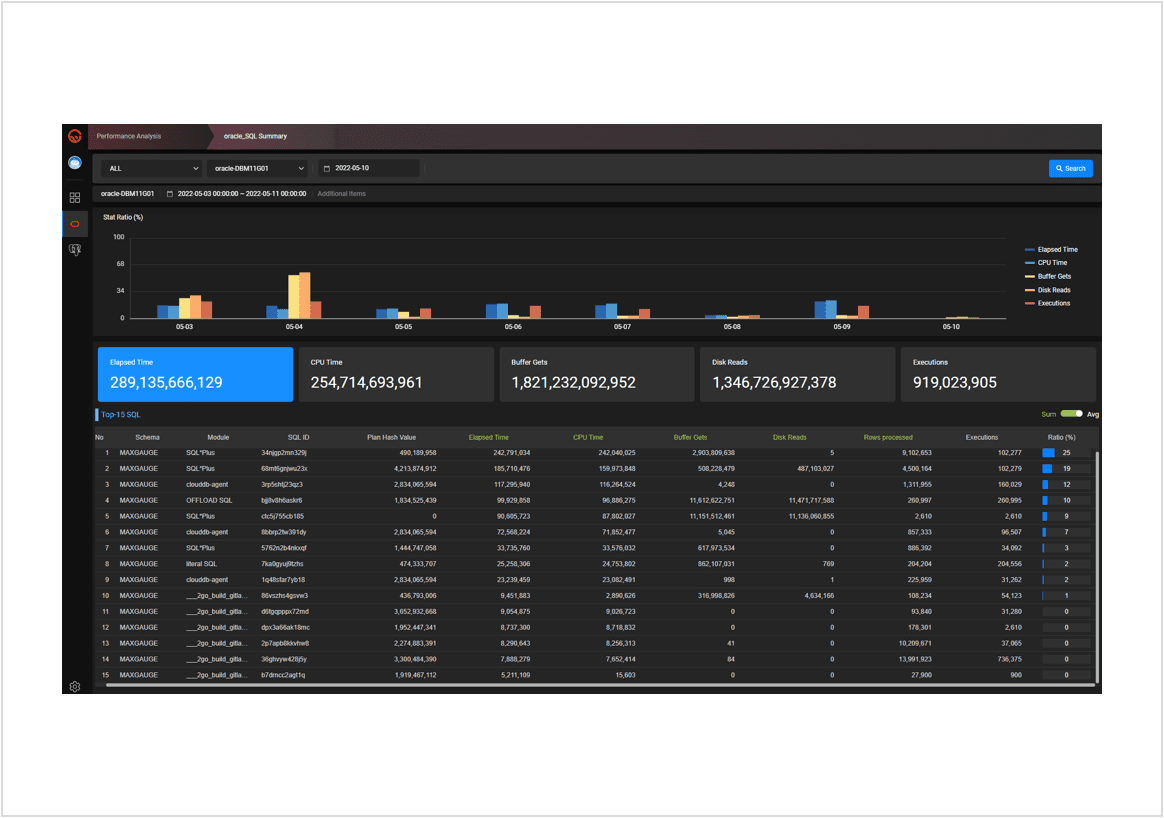Toggle the Sum/Avg switch

[1072, 414]
